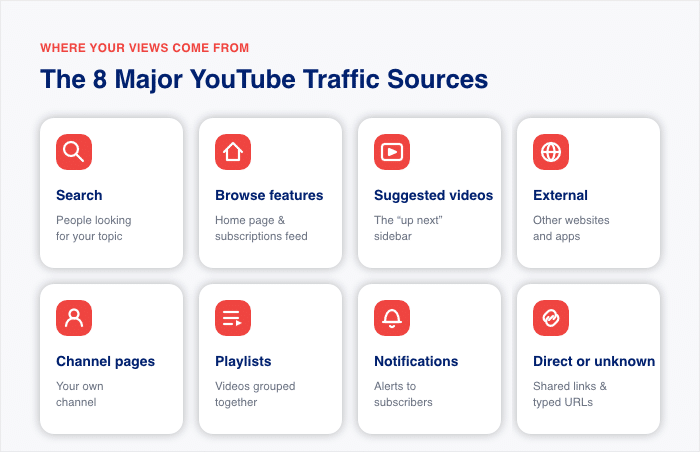Select the 'Direct or unknown' card title
Viewport: 700px width, 452px height.
point(594,361)
